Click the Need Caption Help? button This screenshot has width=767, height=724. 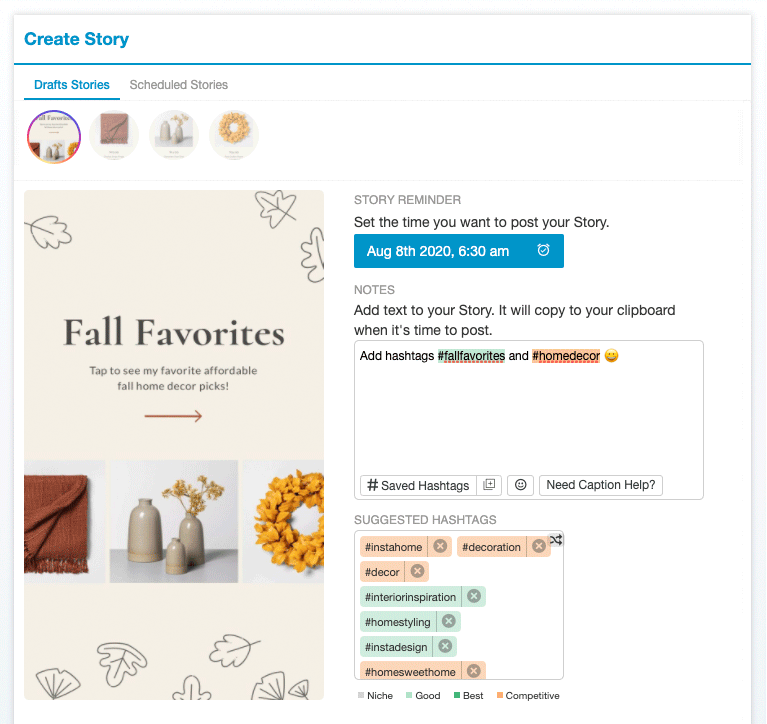point(601,485)
